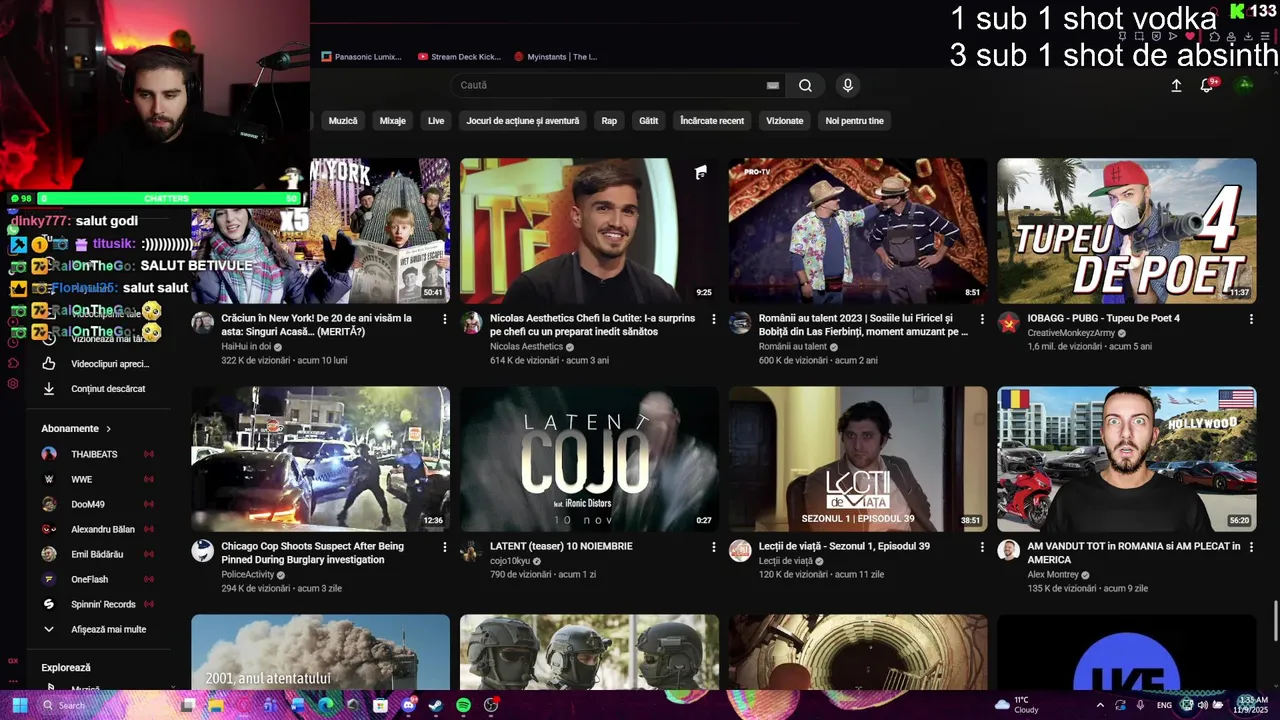Open the taskbar weather widget showing Cloudy
The height and width of the screenshot is (720, 1280).
[x=1017, y=705]
